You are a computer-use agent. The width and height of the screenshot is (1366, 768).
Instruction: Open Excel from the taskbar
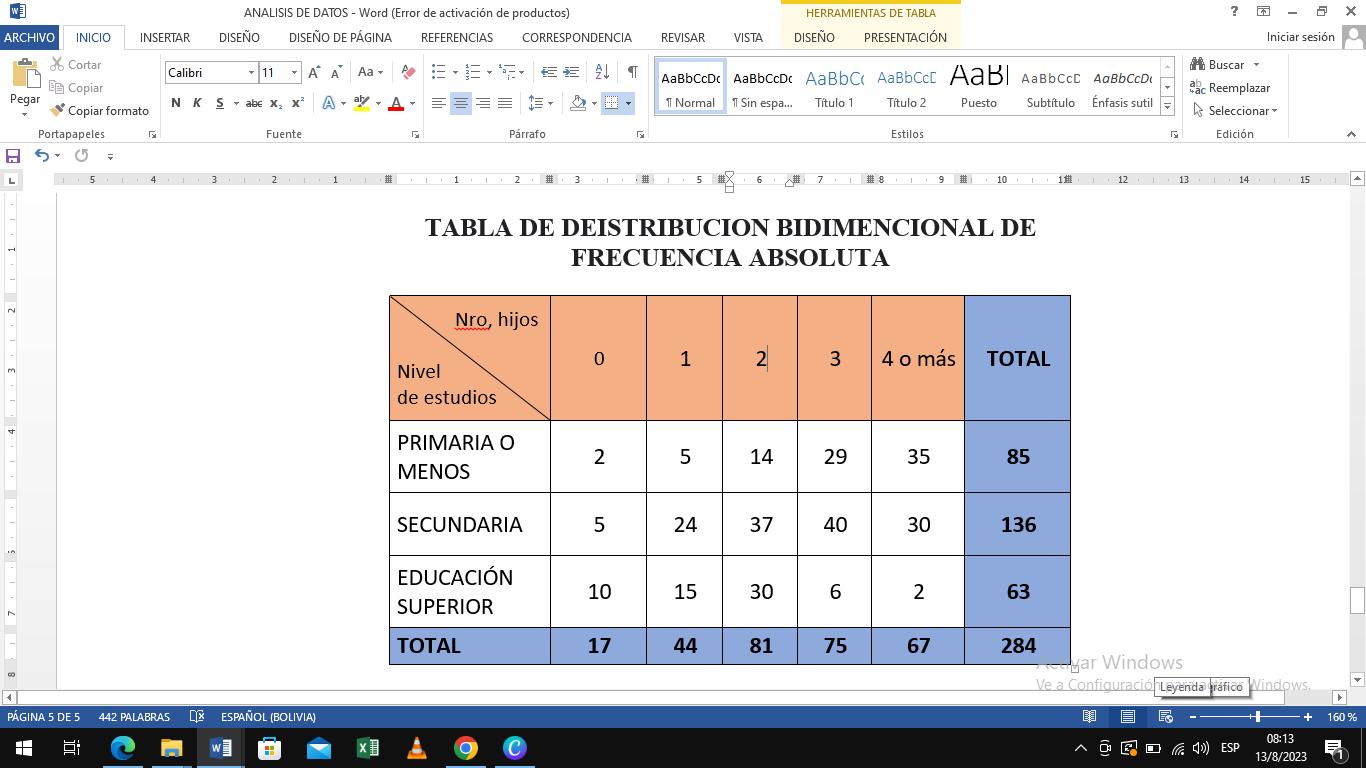(368, 748)
